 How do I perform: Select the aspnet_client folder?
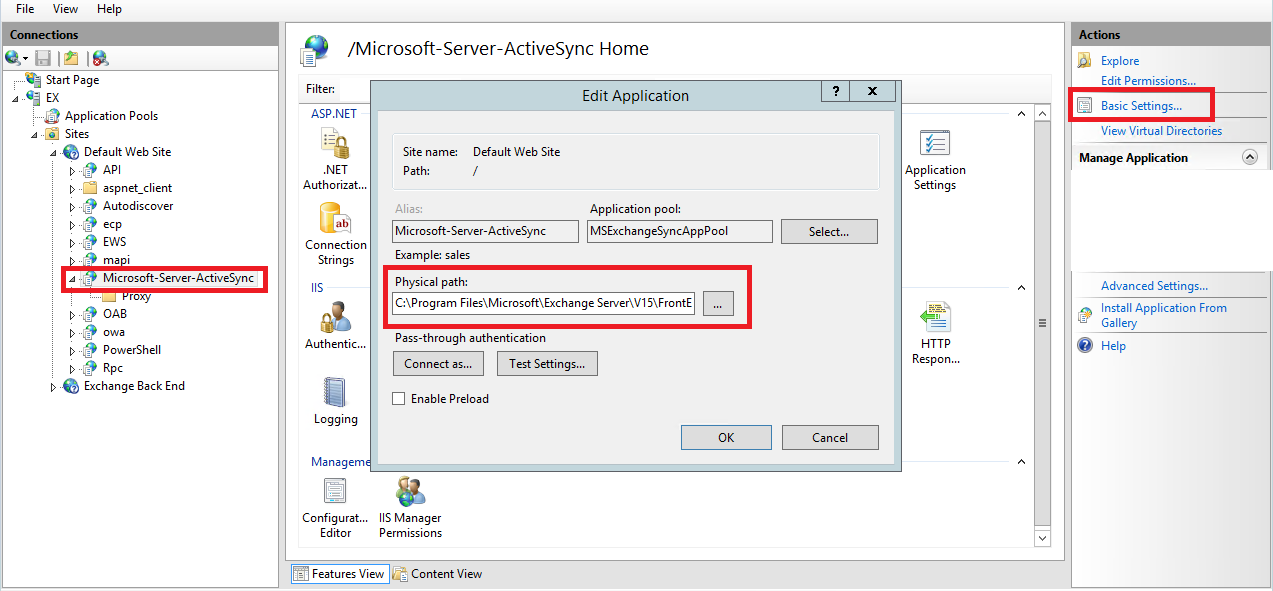coord(137,188)
